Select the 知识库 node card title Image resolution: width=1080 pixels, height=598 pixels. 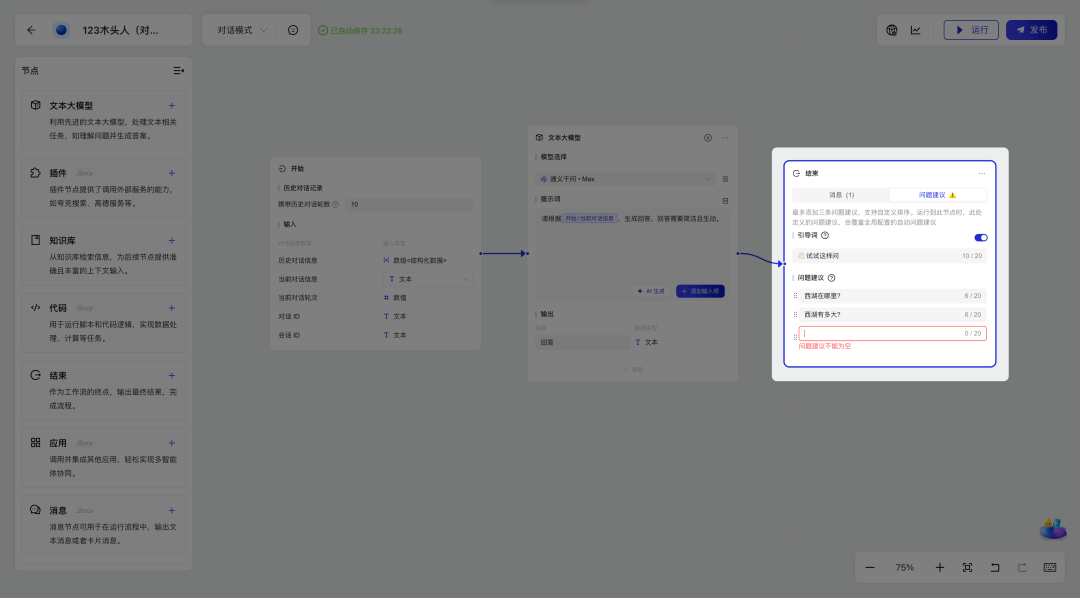(62, 240)
